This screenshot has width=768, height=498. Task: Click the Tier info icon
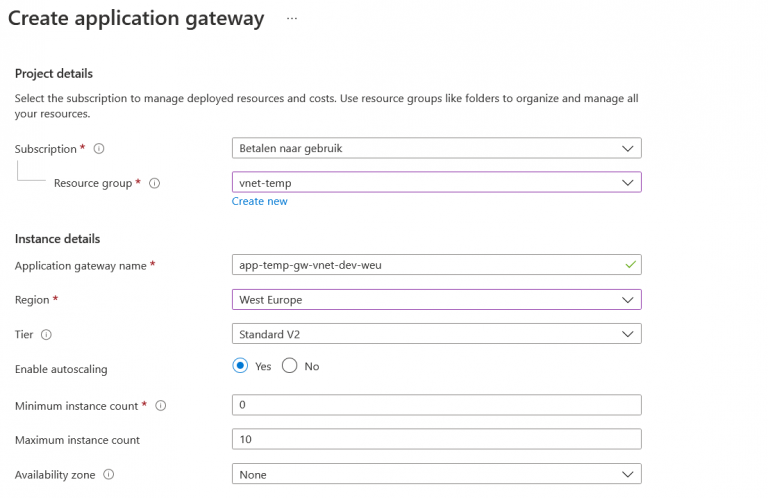47,335
